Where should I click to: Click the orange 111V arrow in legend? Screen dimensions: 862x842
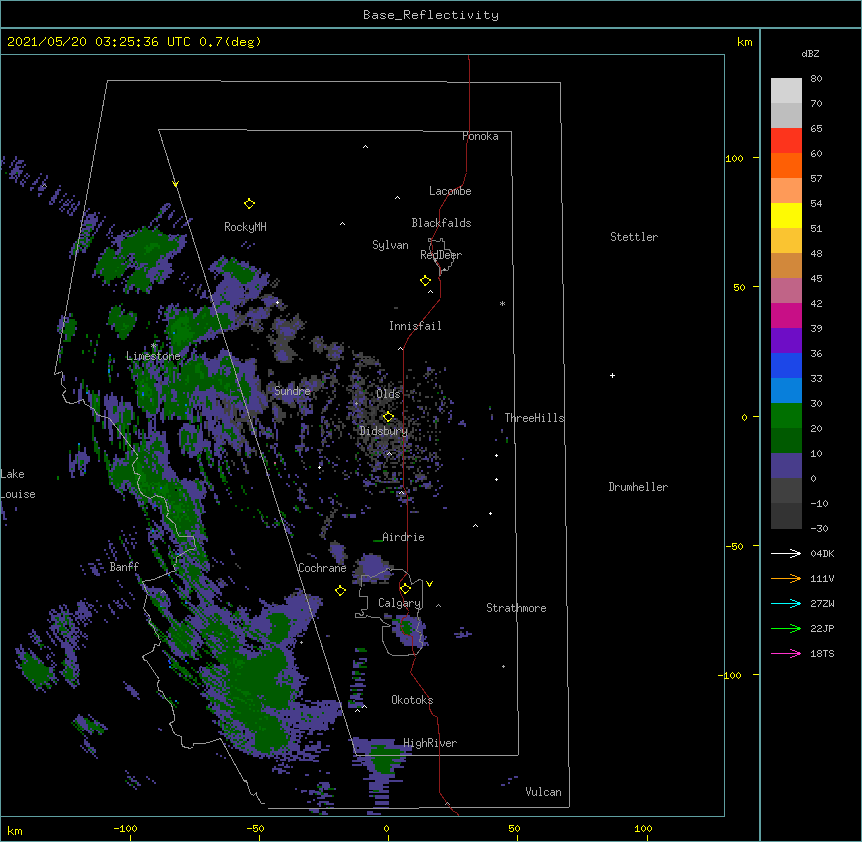pyautogui.click(x=786, y=578)
